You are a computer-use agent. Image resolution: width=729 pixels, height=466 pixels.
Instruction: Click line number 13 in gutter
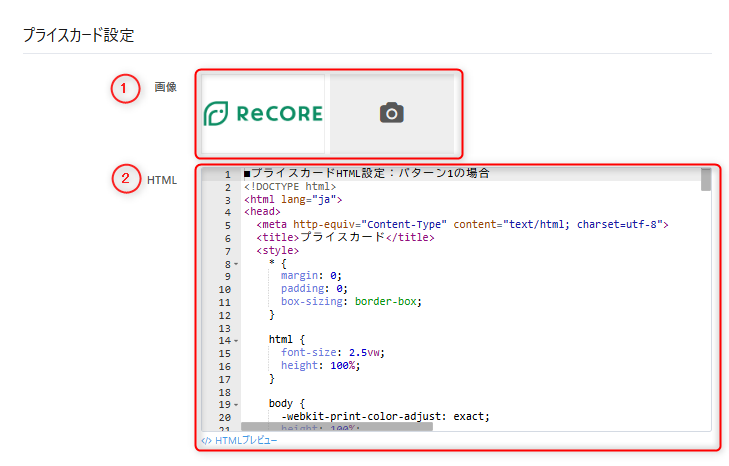(x=225, y=328)
